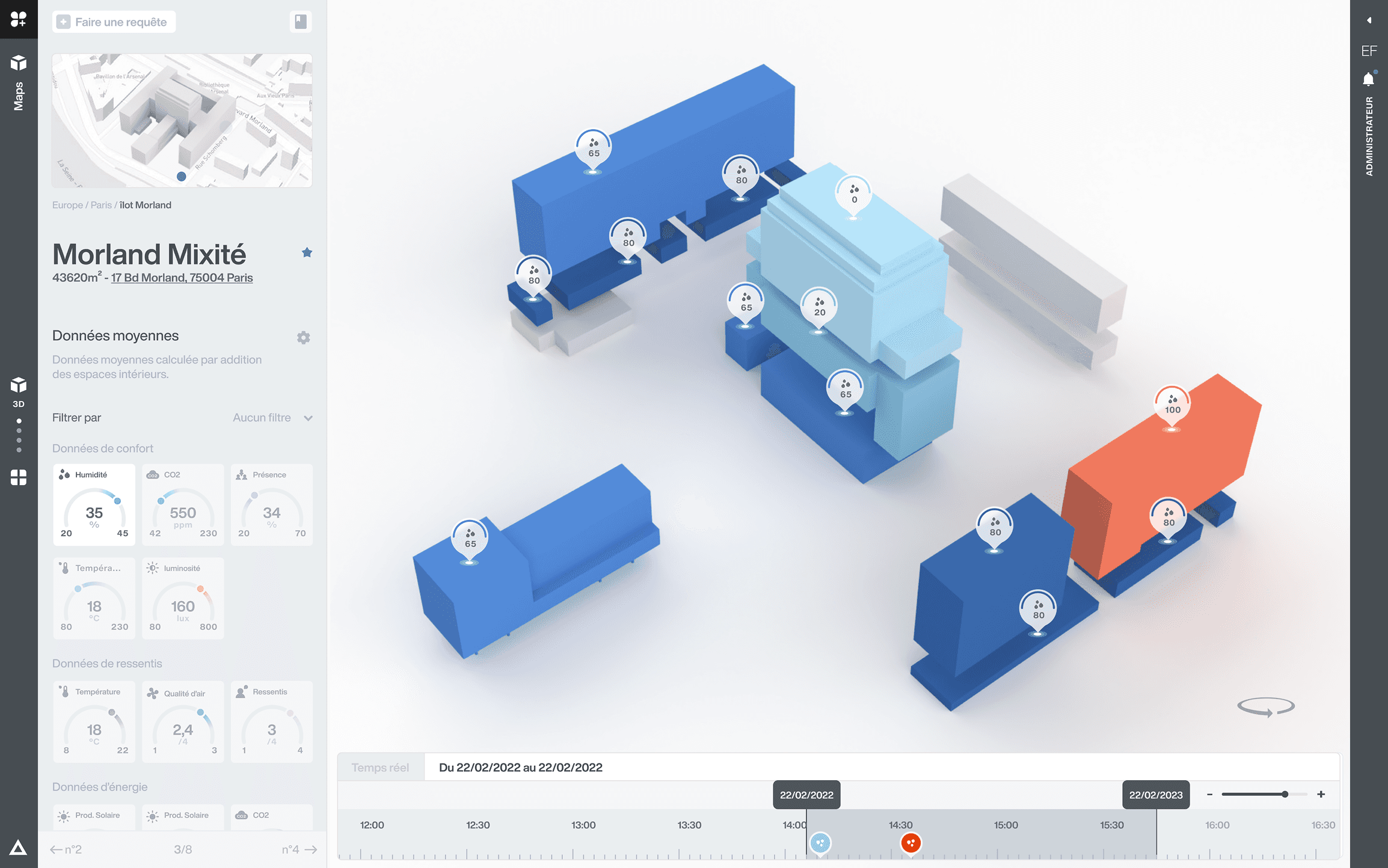The image size is (1388, 868).
Task: Click the bookmark icon beside request field
Action: [300, 22]
